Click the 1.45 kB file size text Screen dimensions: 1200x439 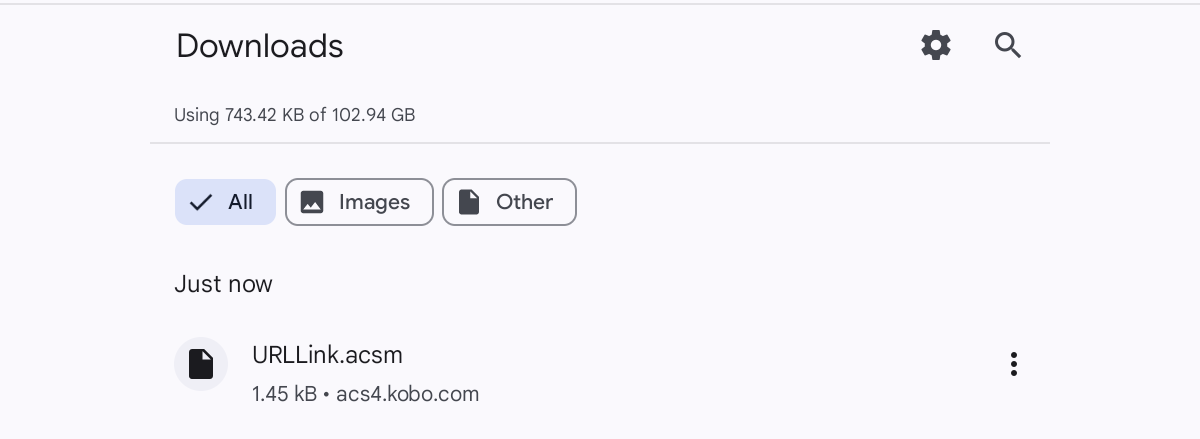point(284,394)
